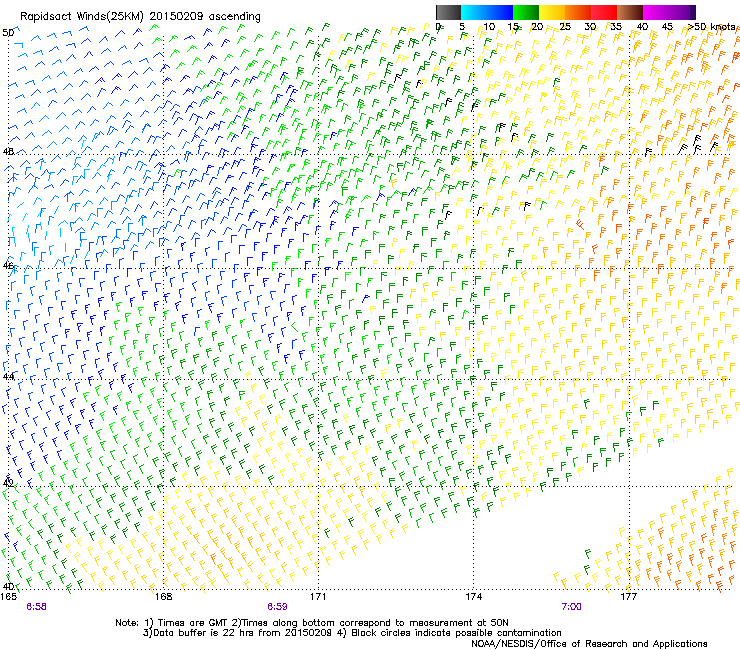The height and width of the screenshot is (650, 740).
Task: Click the 'Times are GMT' note line
Action: tap(312, 623)
